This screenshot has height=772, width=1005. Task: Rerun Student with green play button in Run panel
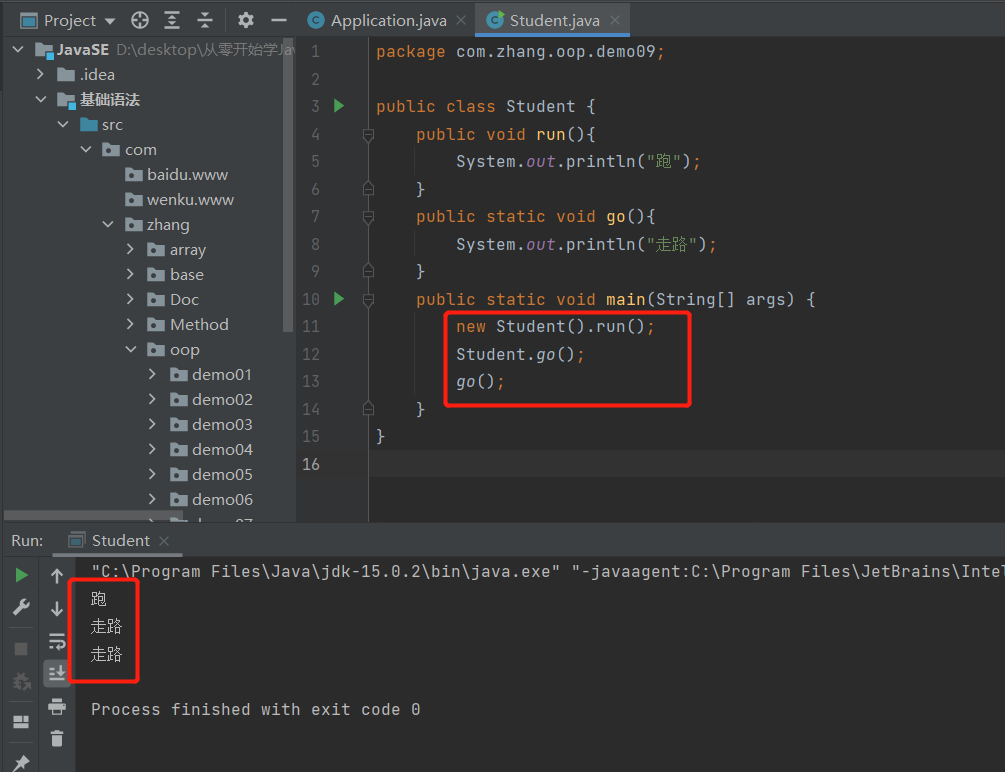[x=21, y=575]
